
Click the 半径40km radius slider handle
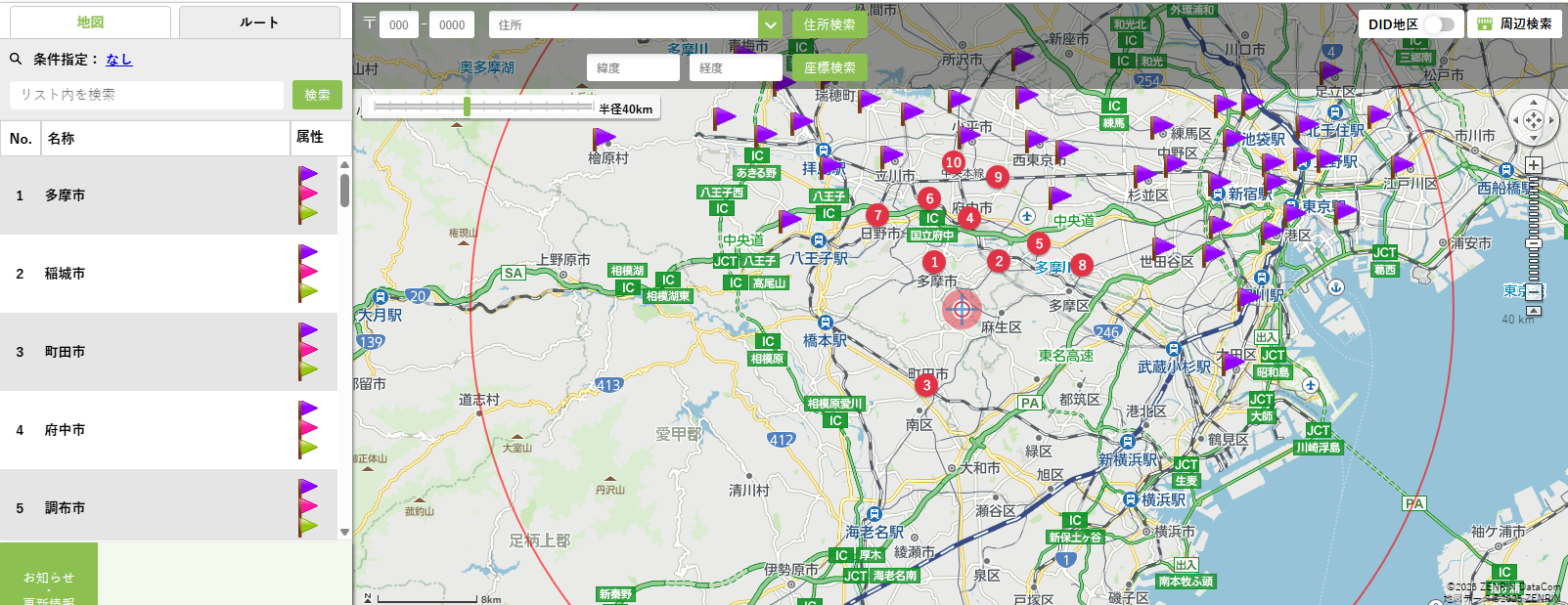468,107
